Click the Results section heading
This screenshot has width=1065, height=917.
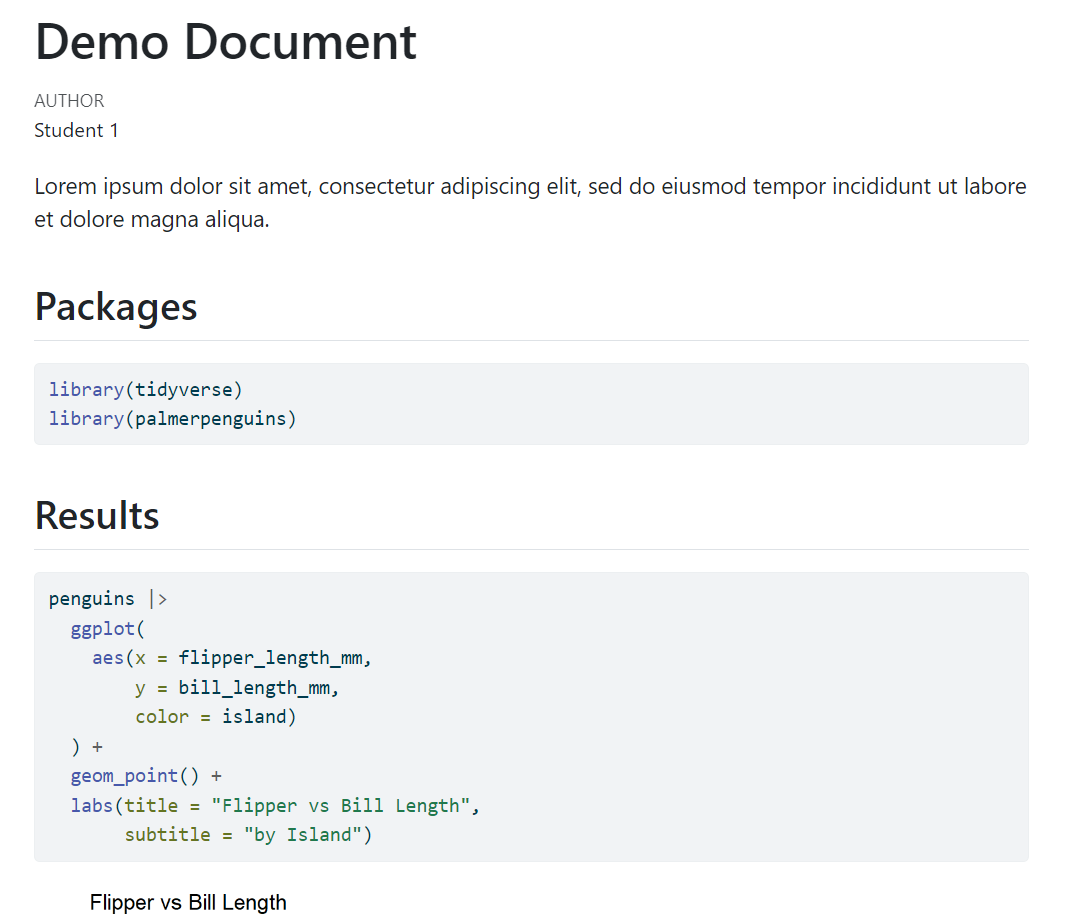tap(97, 516)
